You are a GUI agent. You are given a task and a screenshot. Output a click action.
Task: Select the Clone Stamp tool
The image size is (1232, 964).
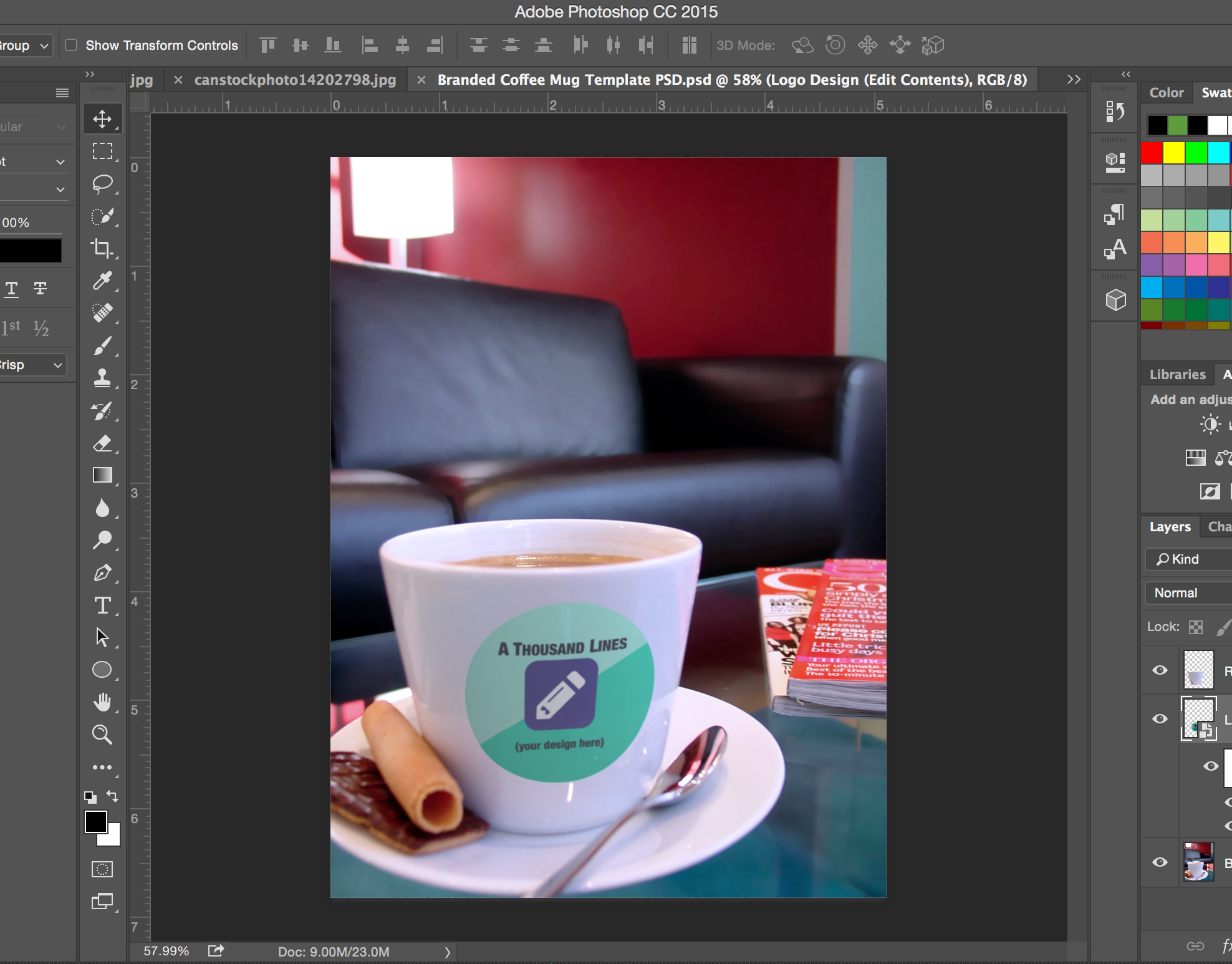tap(102, 378)
